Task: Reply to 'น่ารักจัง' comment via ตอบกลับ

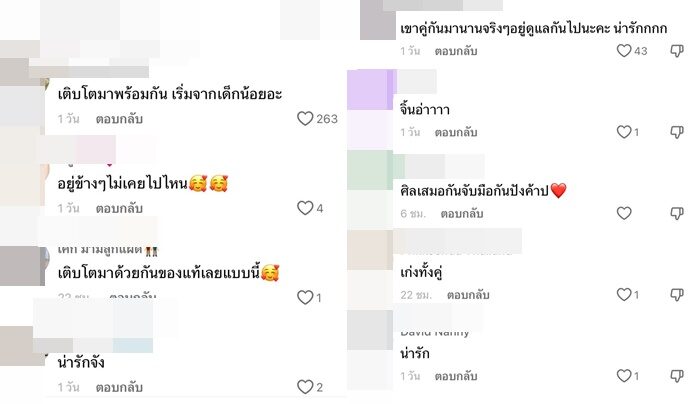Action: click(x=119, y=387)
